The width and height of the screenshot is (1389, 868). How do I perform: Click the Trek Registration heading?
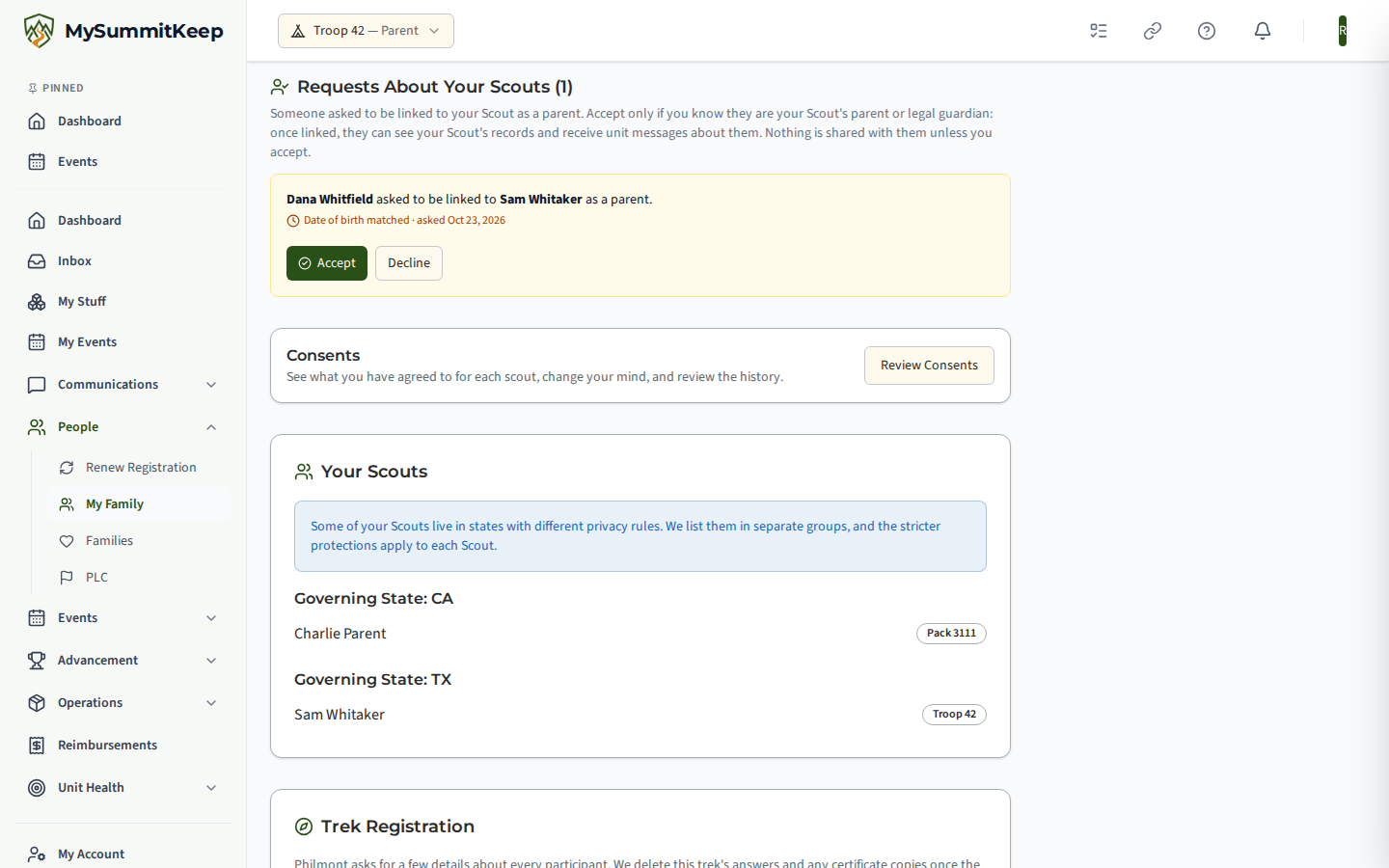point(397,827)
